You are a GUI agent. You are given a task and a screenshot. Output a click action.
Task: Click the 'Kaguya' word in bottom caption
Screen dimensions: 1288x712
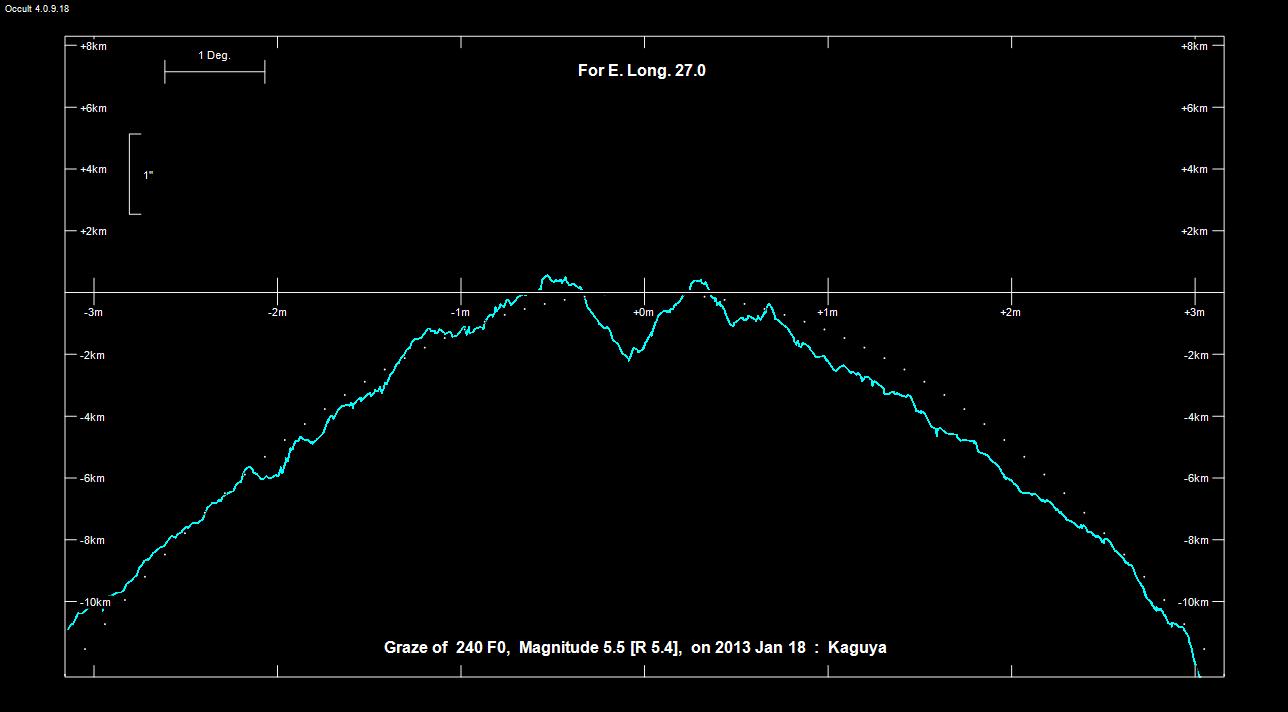[x=857, y=647]
